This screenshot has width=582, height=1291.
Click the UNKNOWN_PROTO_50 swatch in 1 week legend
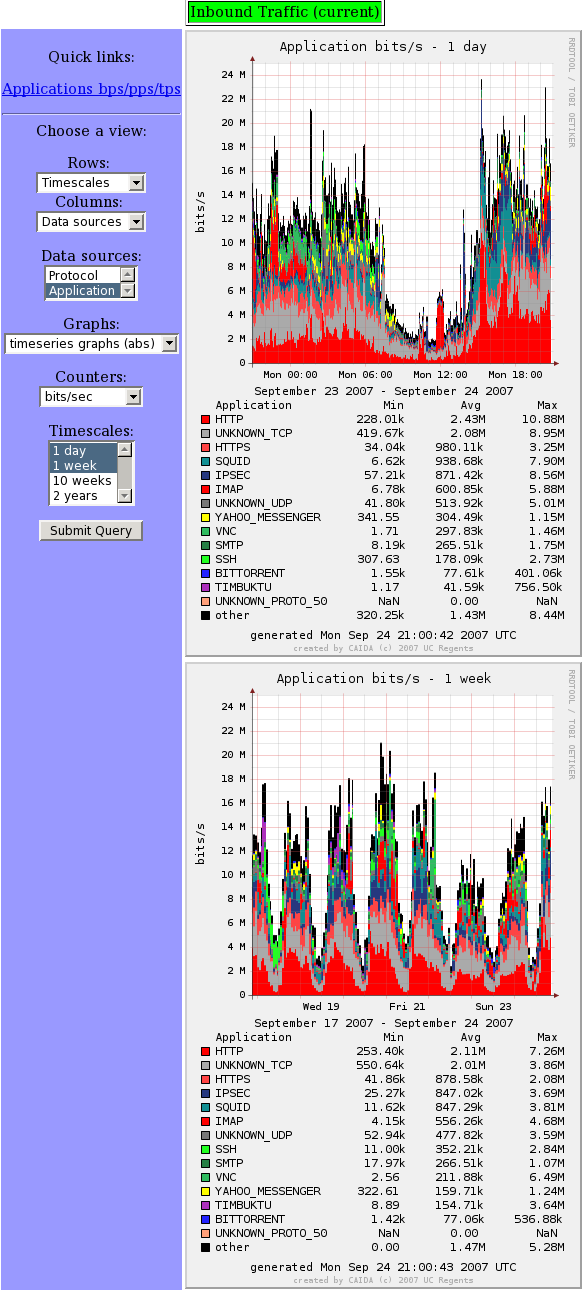point(205,1234)
